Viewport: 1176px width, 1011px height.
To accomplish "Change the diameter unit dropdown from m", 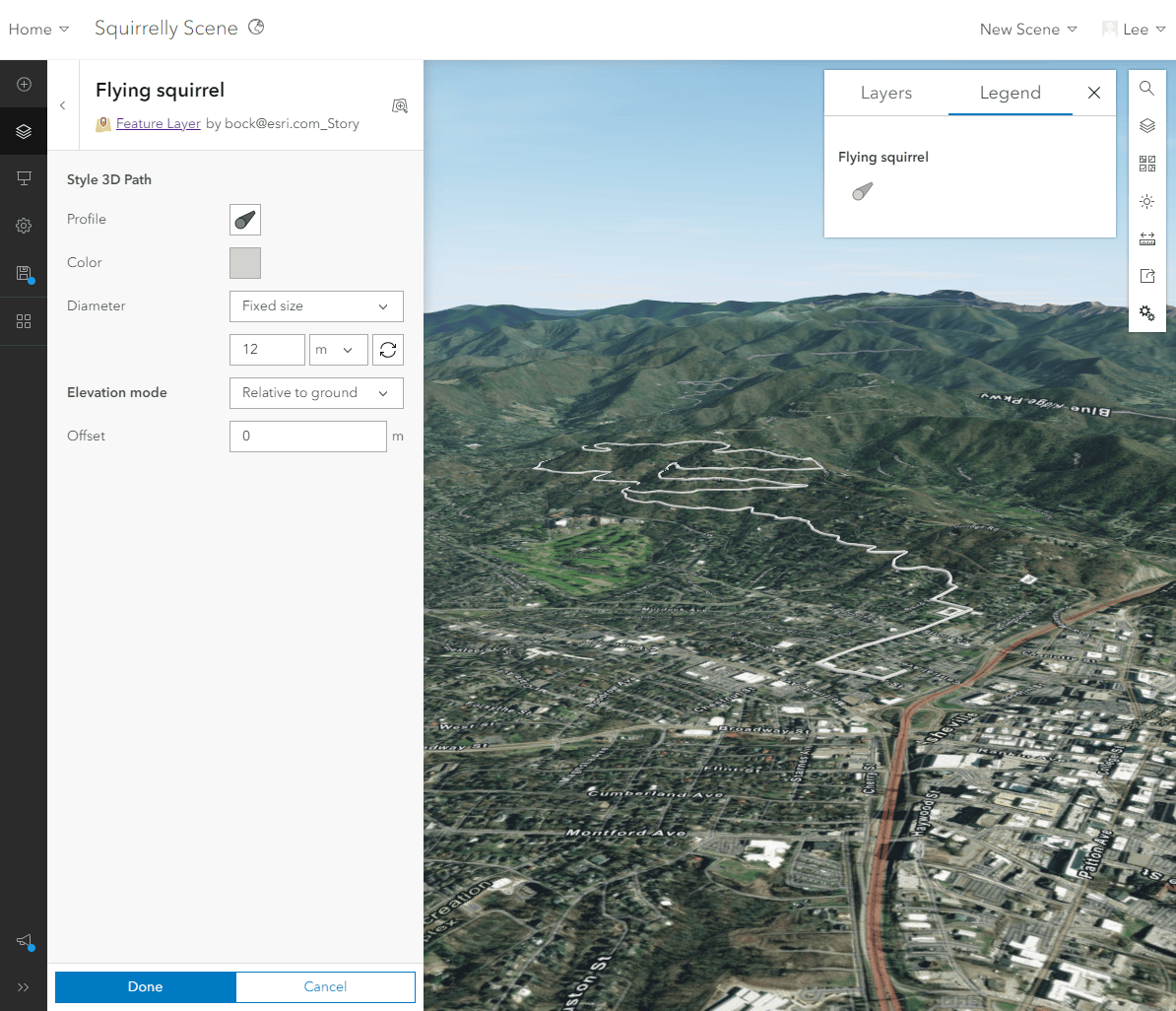I will (x=339, y=349).
